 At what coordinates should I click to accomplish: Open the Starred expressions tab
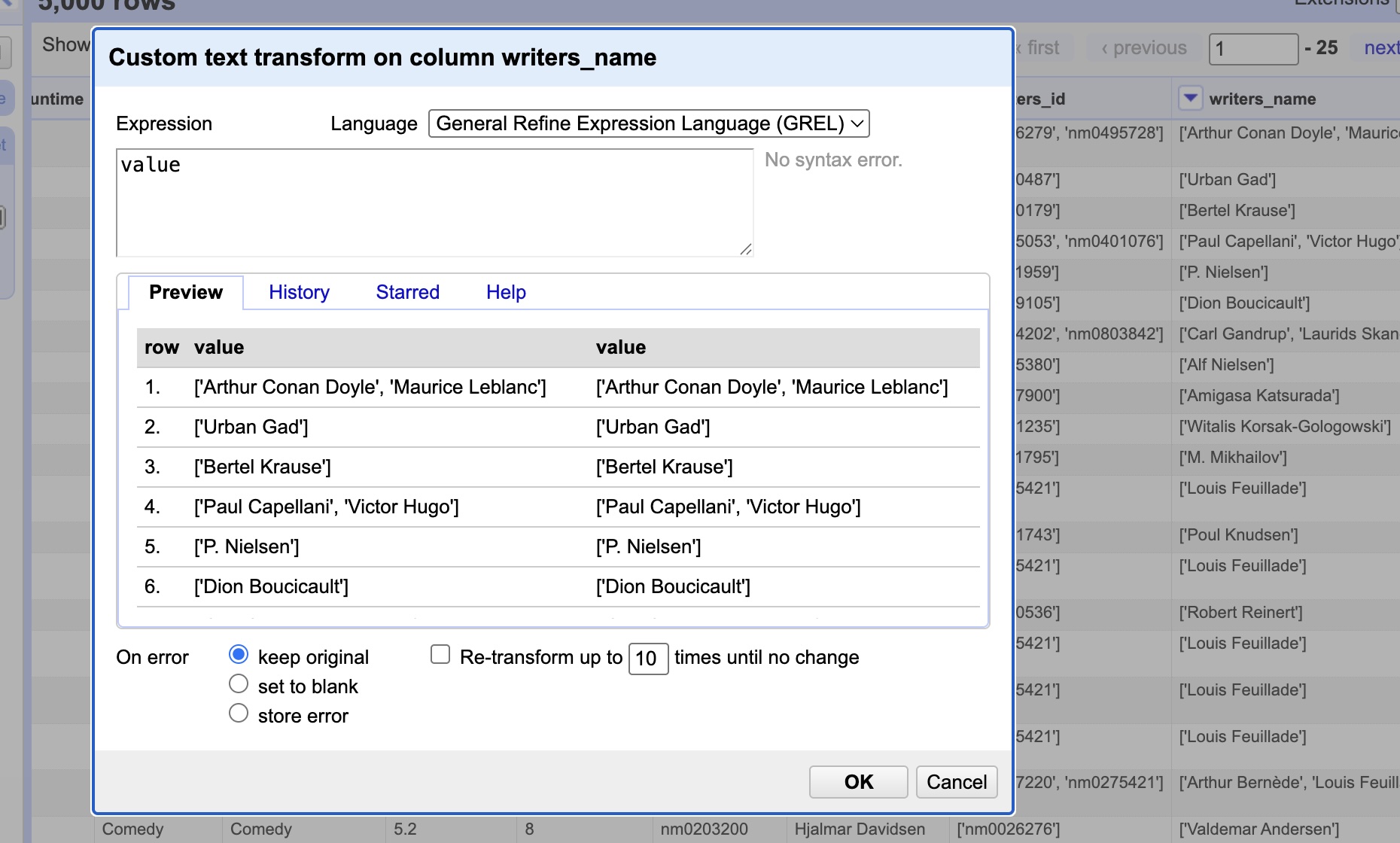408,292
